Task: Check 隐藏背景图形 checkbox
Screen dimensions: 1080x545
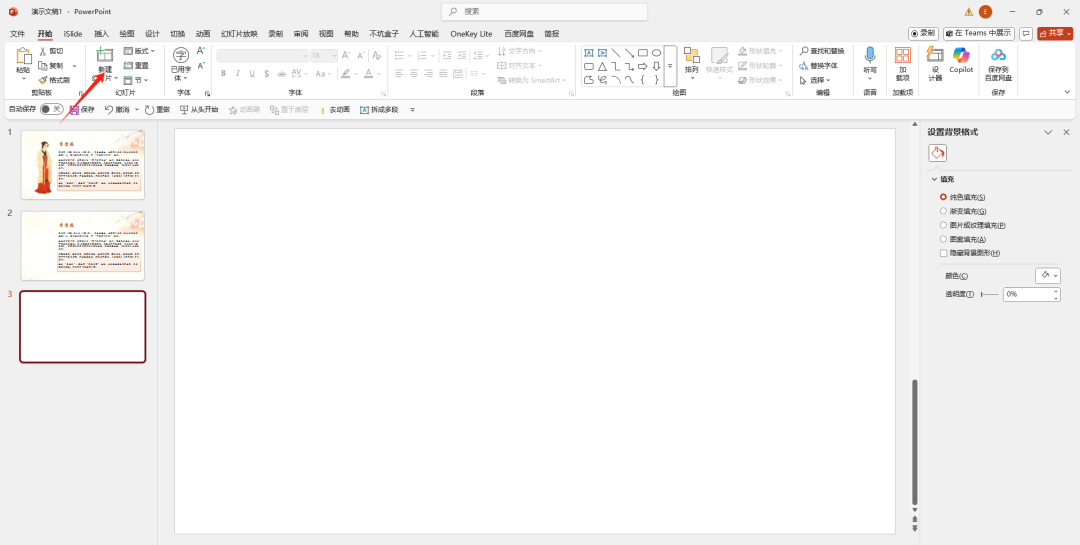Action: tap(943, 253)
